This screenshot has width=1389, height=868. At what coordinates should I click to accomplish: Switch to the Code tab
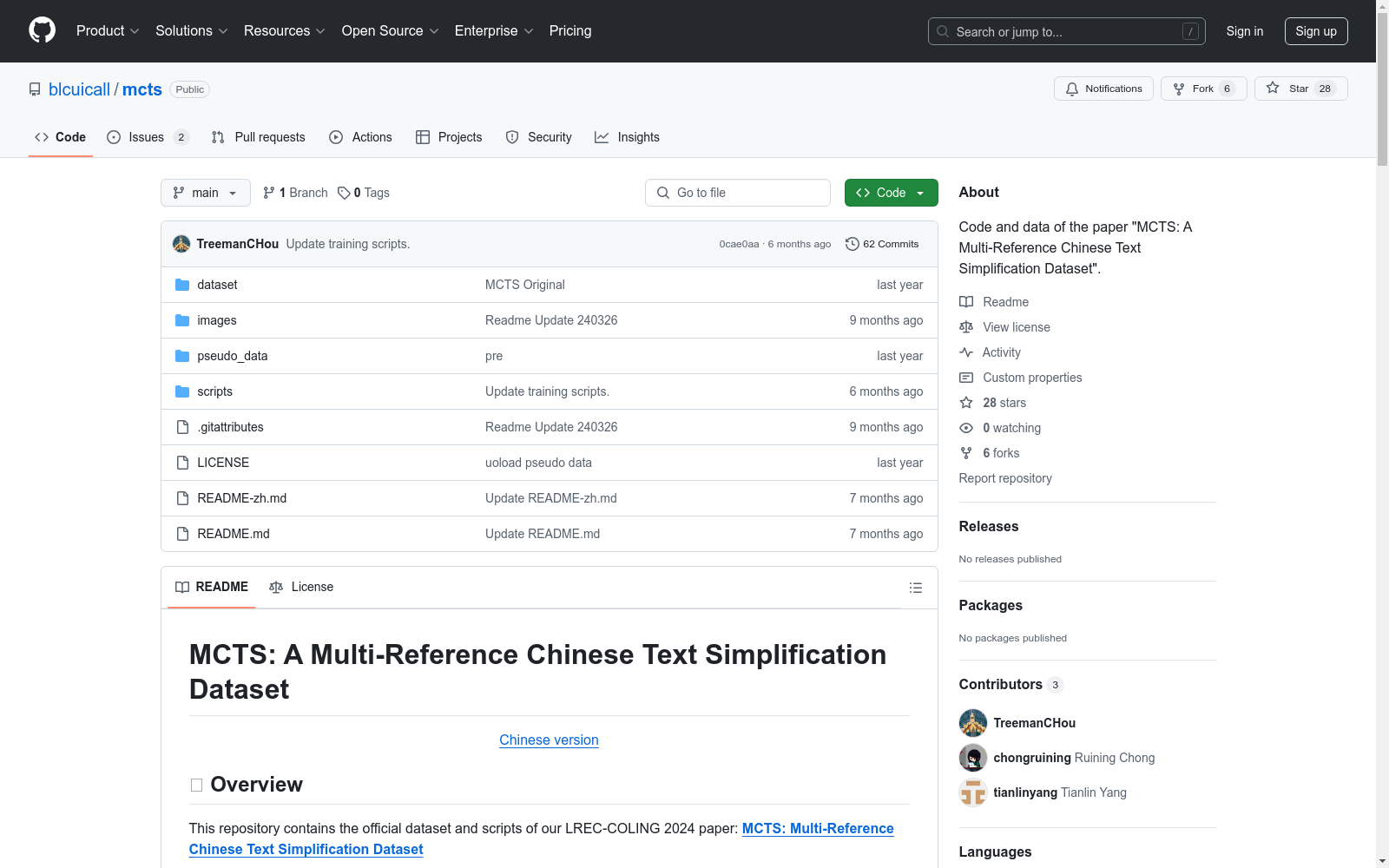click(61, 137)
